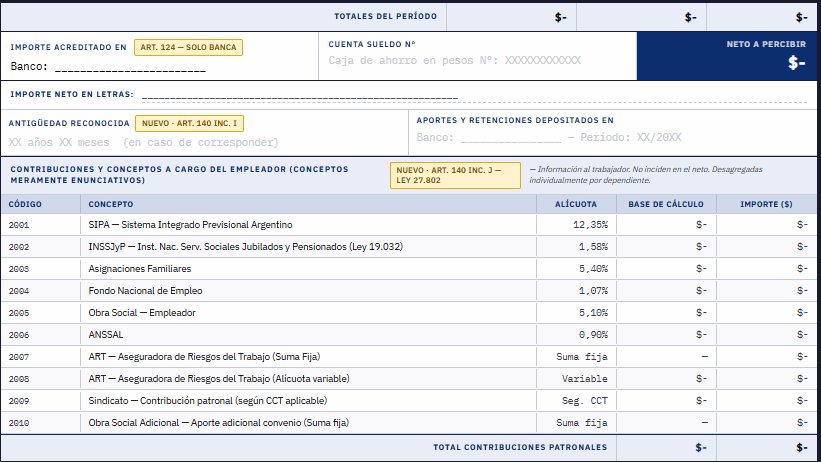
Task: Click the 'NUEVO · ART. 140 INC. J — LEY 27.802' badge
Action: 455,175
